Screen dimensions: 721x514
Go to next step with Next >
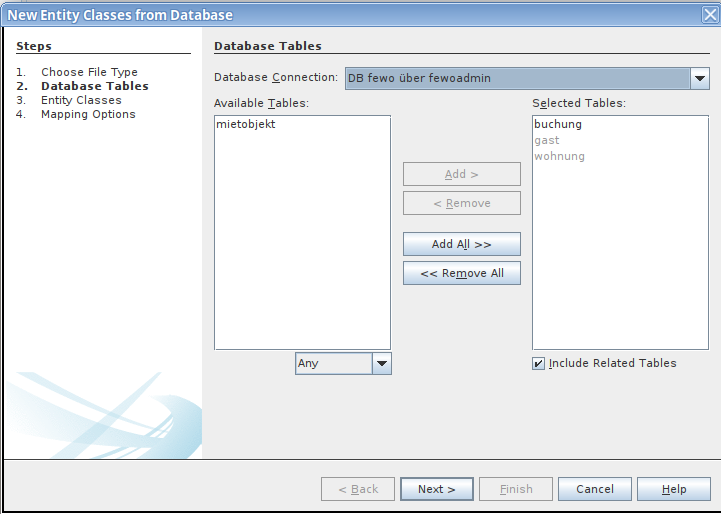coord(436,489)
